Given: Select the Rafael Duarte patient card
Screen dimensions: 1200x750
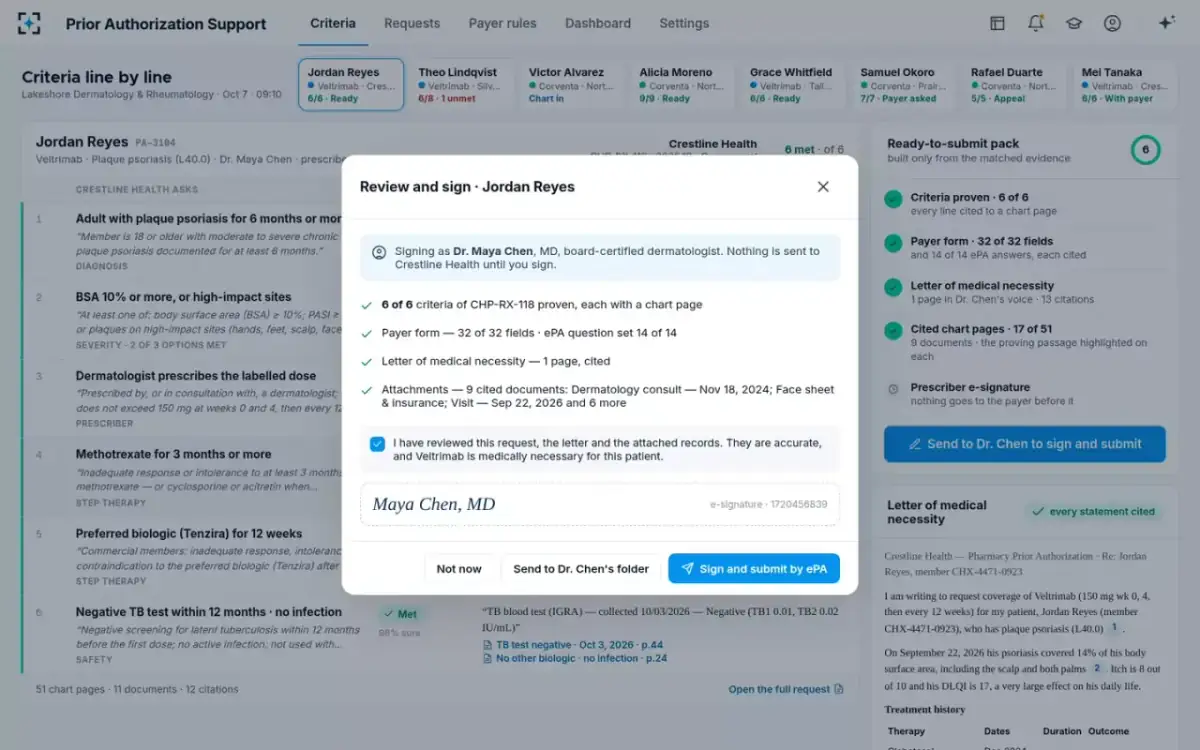Looking at the screenshot, I should click(x=1013, y=85).
